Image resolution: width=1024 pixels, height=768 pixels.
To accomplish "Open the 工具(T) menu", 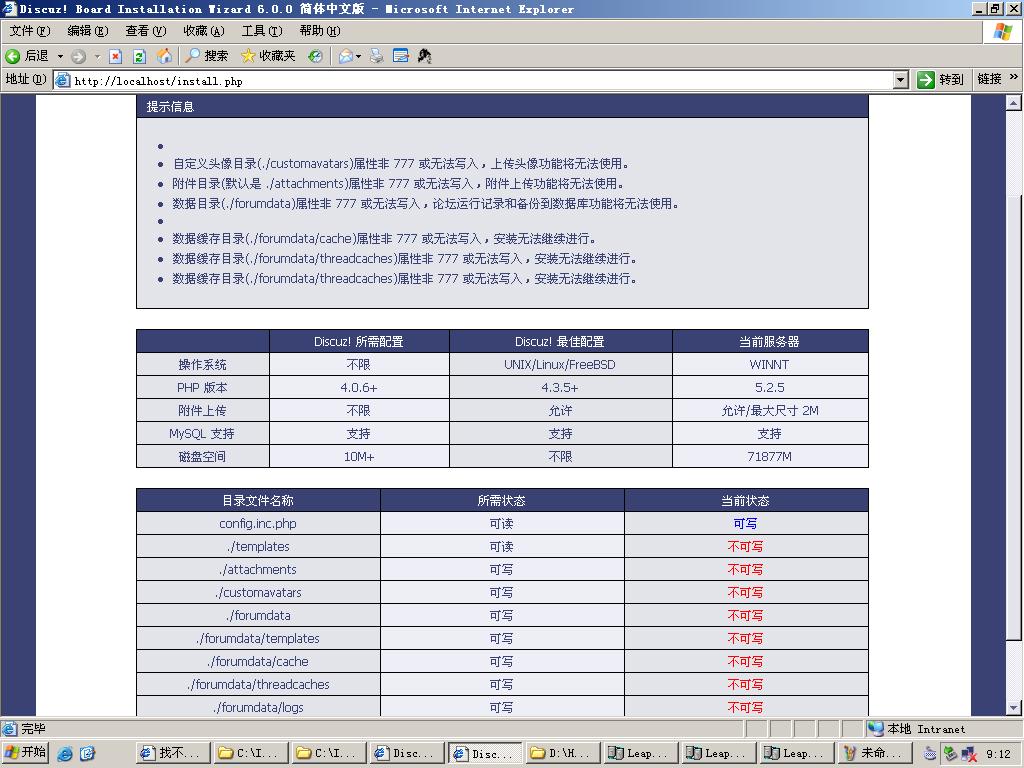I will pyautogui.click(x=262, y=31).
